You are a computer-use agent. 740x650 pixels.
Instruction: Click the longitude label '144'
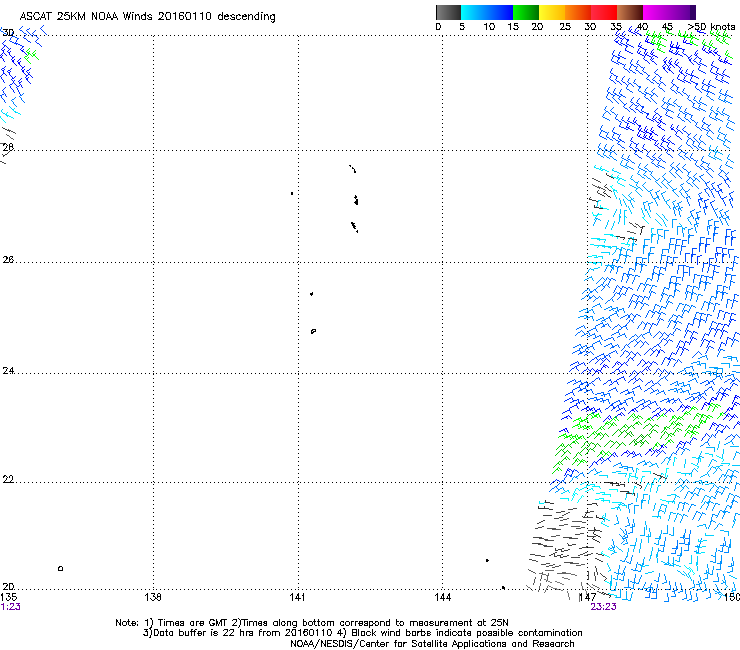tap(442, 597)
